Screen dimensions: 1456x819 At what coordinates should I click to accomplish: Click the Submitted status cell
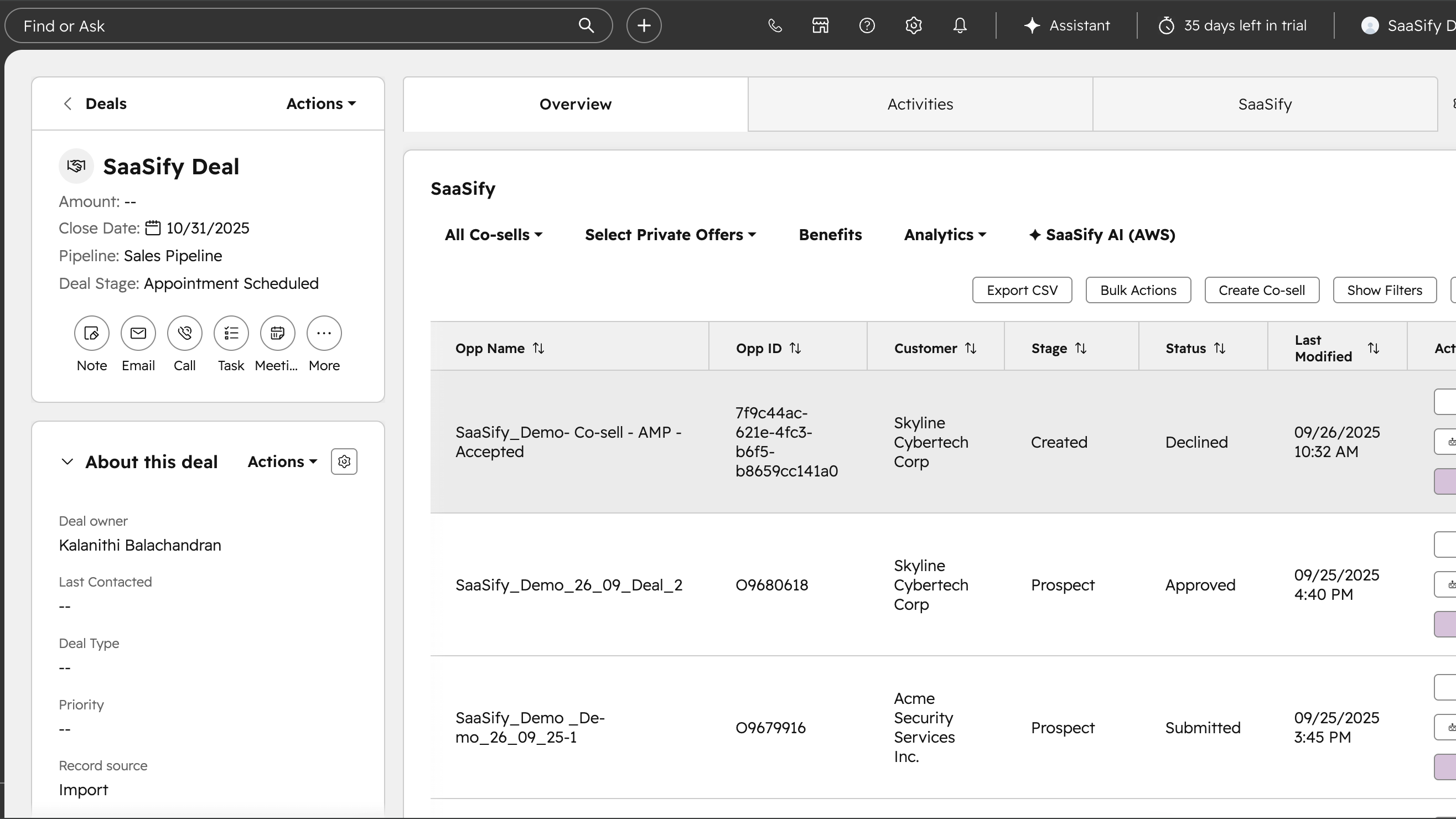pyautogui.click(x=1202, y=728)
